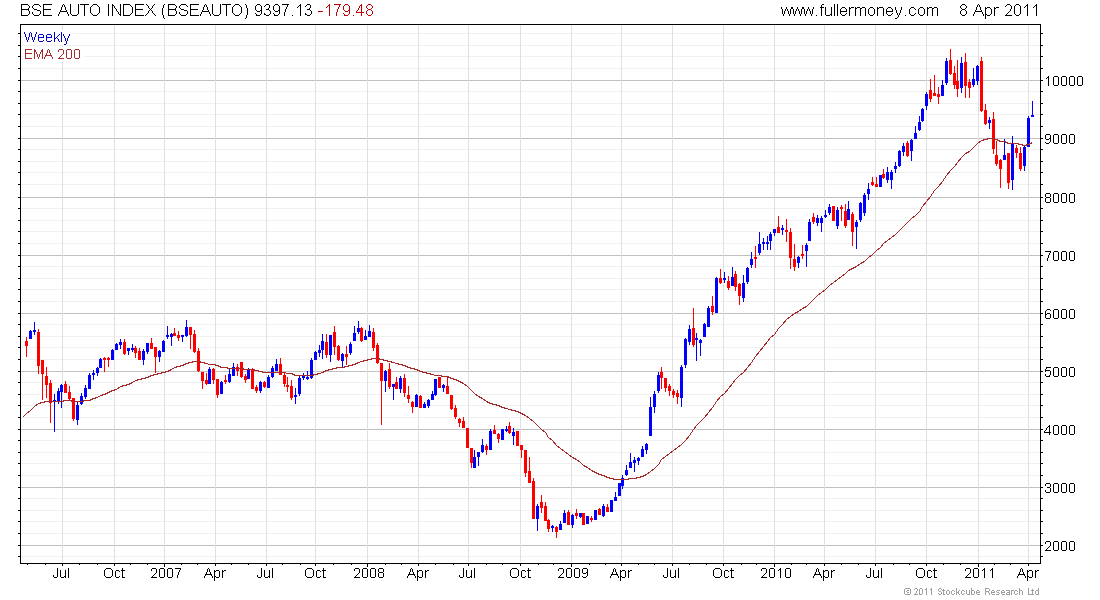Select the 2007 year label on time axis
This screenshot has height=600, width=1100.
point(166,573)
